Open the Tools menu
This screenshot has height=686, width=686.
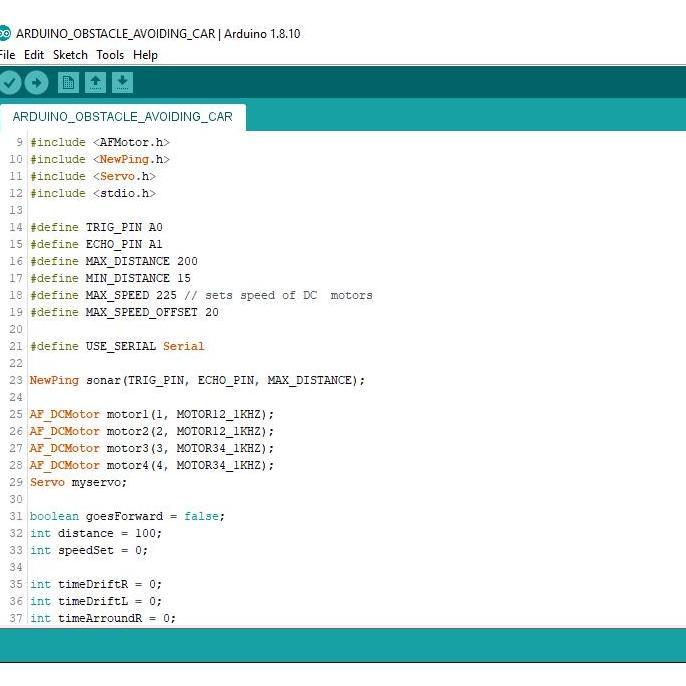pyautogui.click(x=110, y=55)
